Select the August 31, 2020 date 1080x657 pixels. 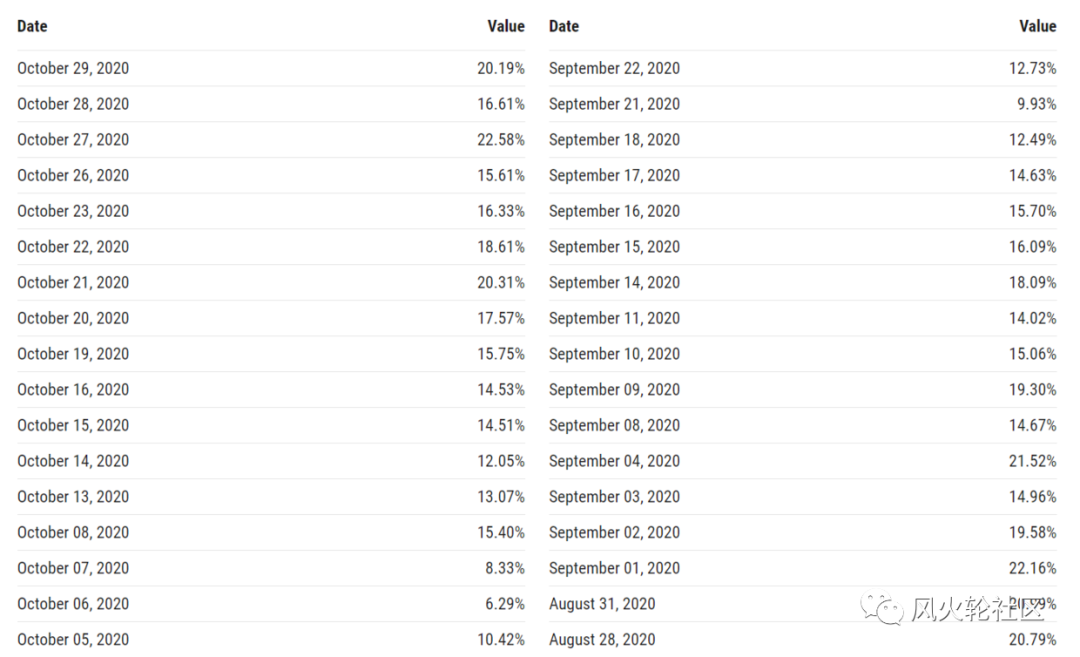pyautogui.click(x=602, y=604)
